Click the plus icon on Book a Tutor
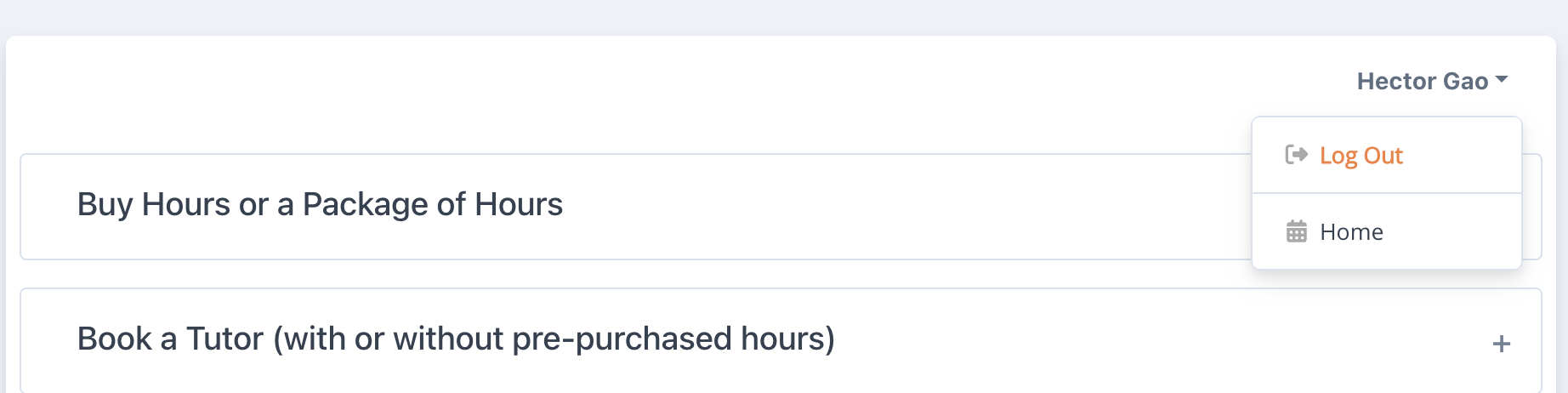This screenshot has width=1568, height=393. 1501,344
